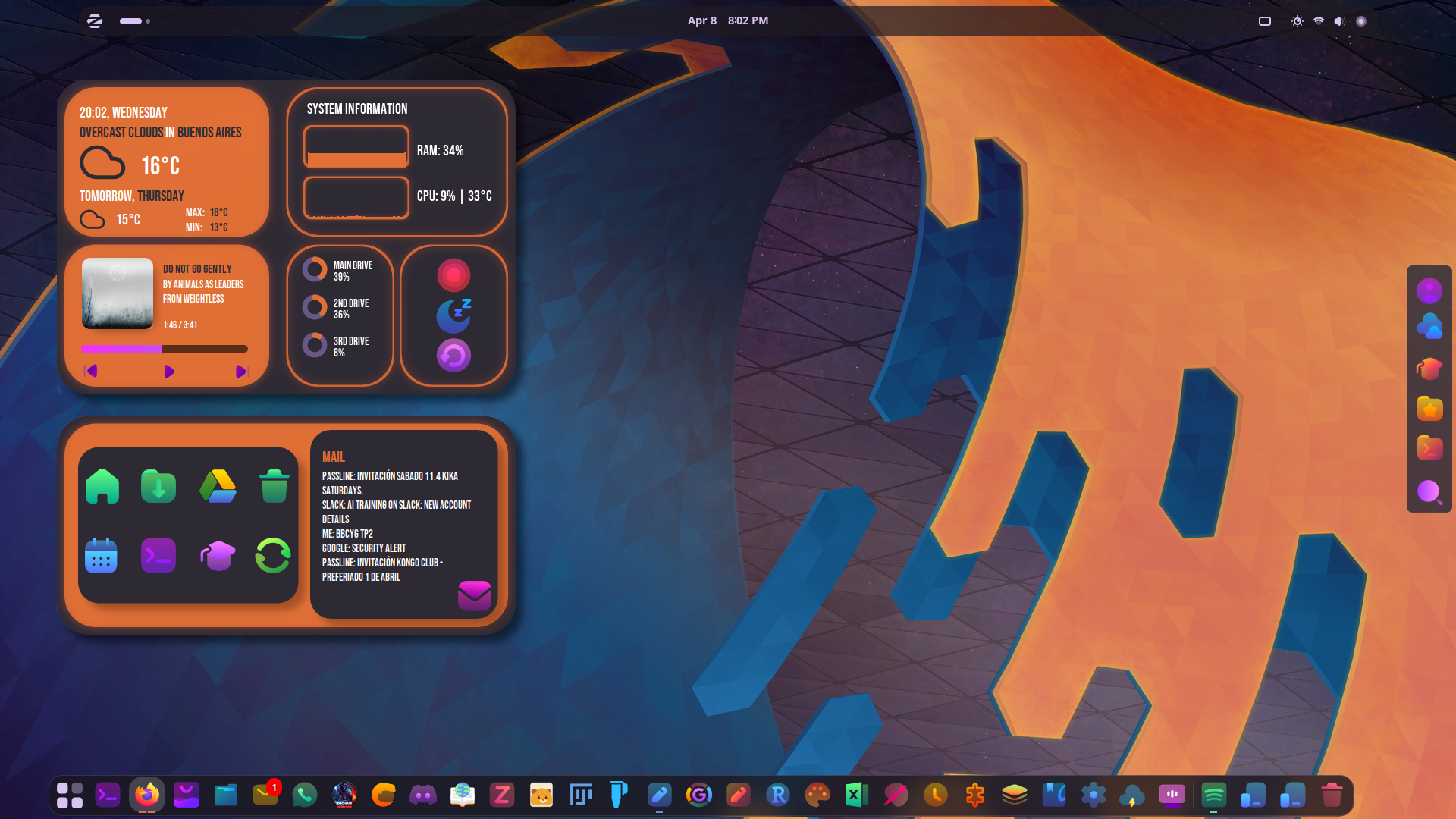Open the dock trash bin
Viewport: 1456px width, 819px height.
coord(1332,795)
